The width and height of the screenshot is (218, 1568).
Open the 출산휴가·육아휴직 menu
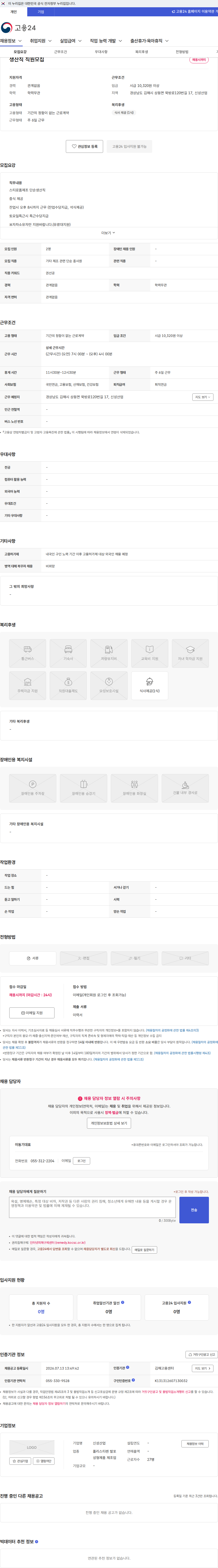coord(150,41)
